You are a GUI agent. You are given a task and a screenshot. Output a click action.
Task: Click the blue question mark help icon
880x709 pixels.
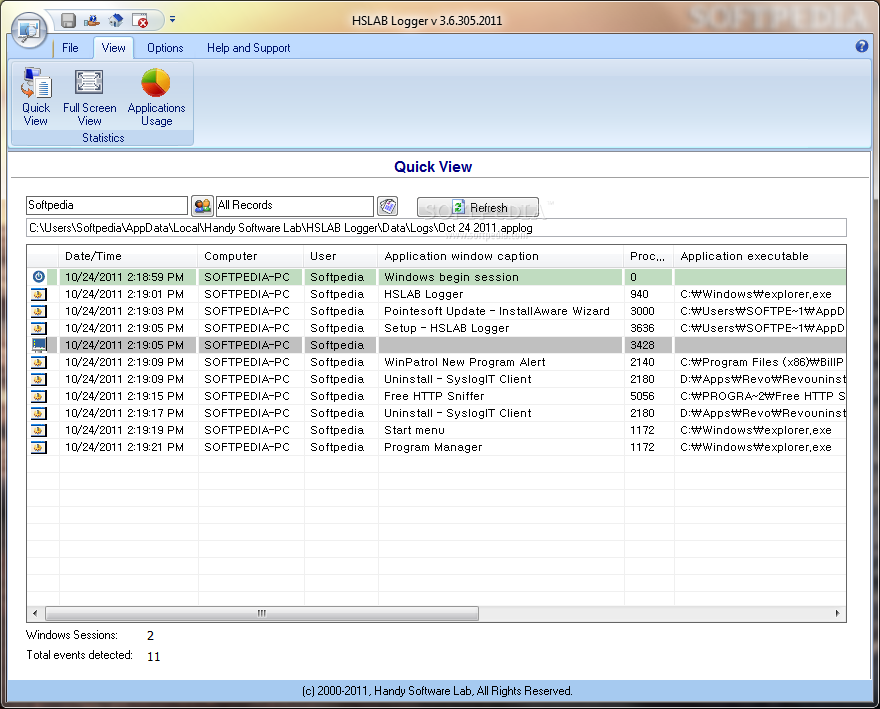click(x=862, y=46)
